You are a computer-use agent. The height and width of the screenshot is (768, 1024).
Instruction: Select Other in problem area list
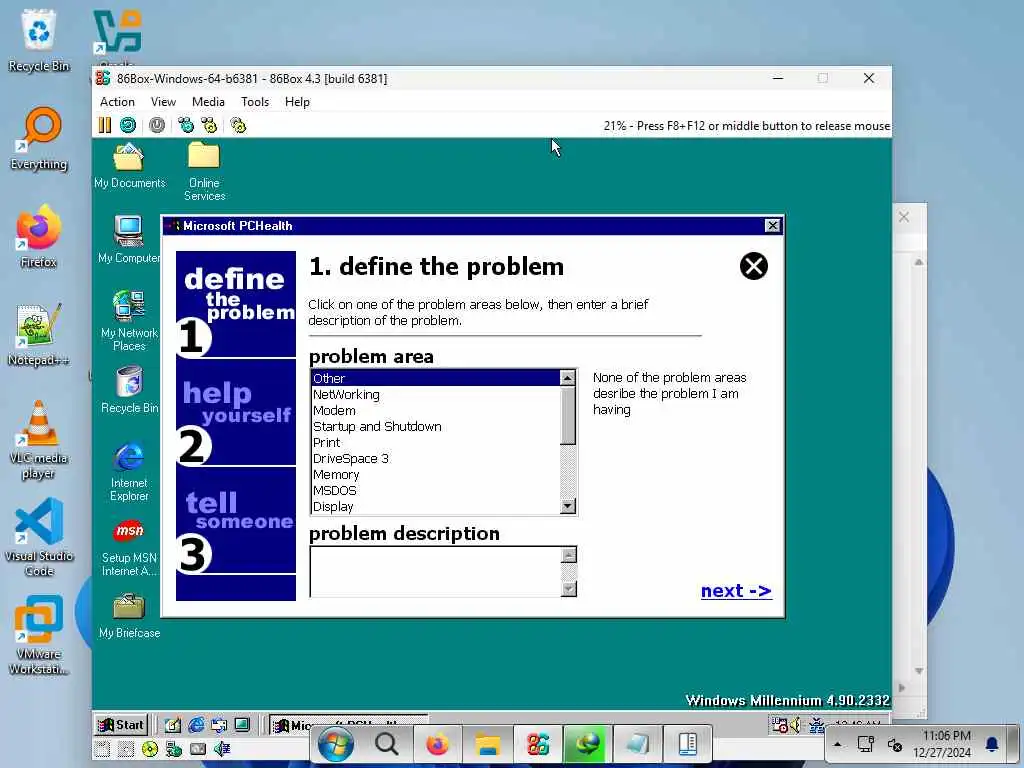[436, 378]
